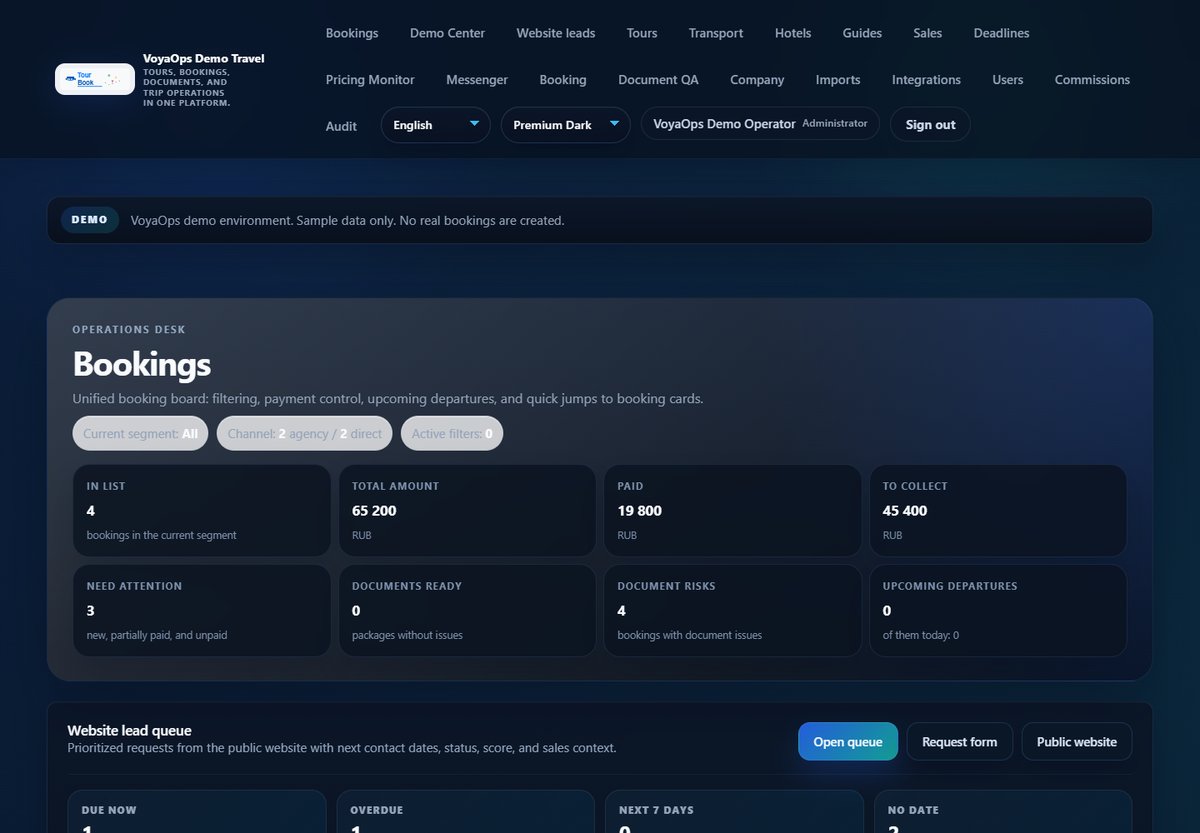Select the TOTAL AMOUNT card

[x=467, y=510]
